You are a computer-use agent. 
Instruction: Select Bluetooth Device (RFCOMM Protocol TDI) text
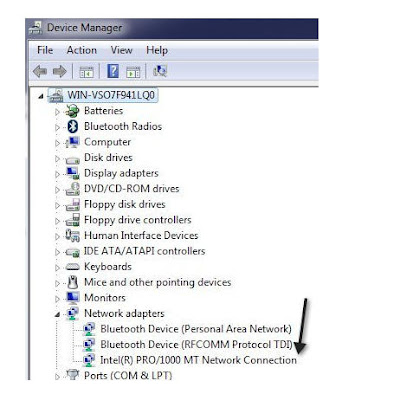point(197,345)
